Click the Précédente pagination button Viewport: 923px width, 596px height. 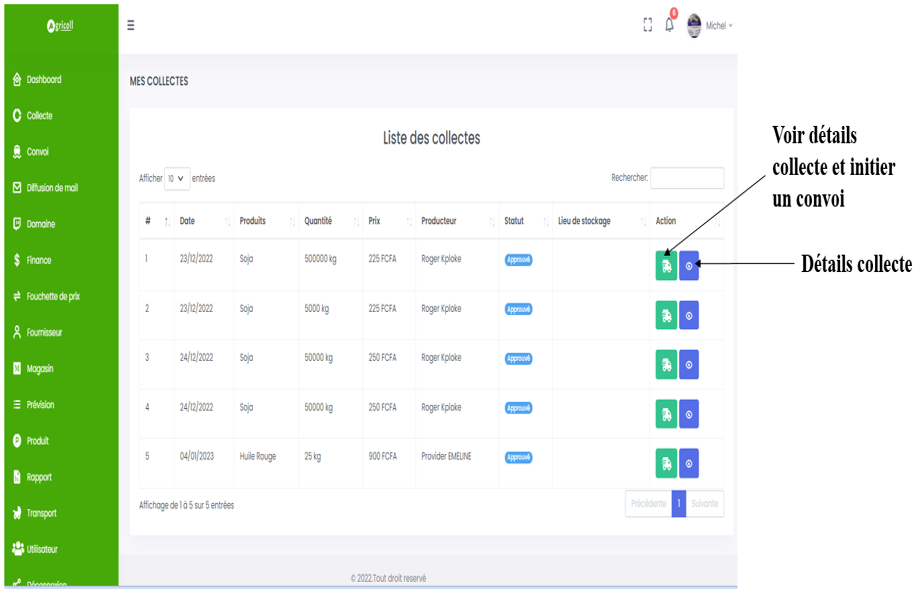tap(648, 504)
